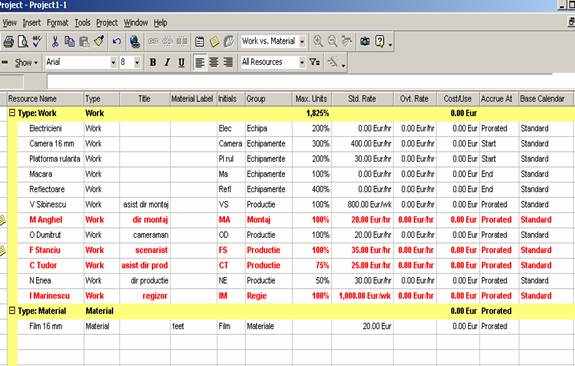Click the Print toolbar icon
The width and height of the screenshot is (575, 366).
click(8, 41)
